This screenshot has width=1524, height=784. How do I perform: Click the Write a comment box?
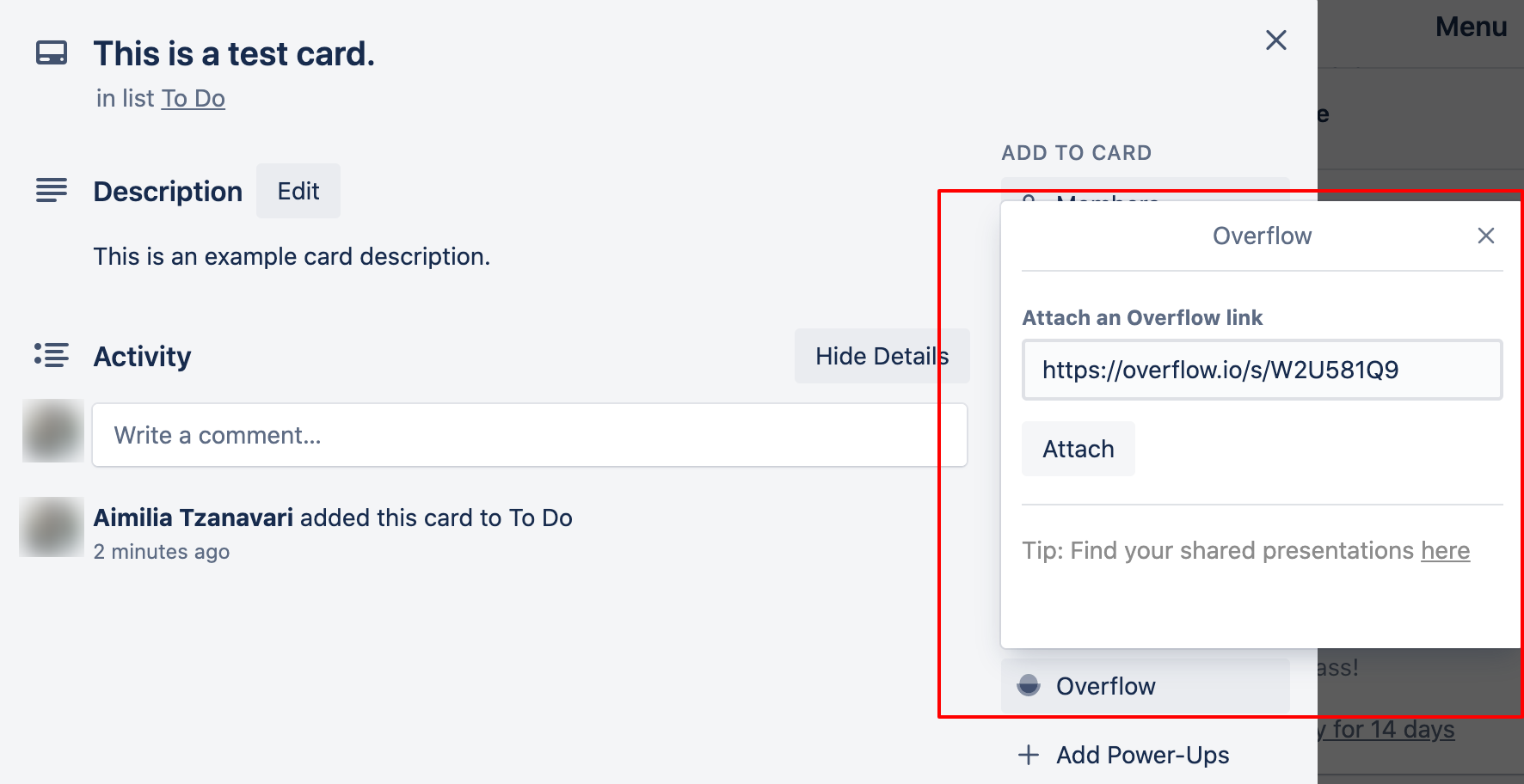(x=530, y=435)
